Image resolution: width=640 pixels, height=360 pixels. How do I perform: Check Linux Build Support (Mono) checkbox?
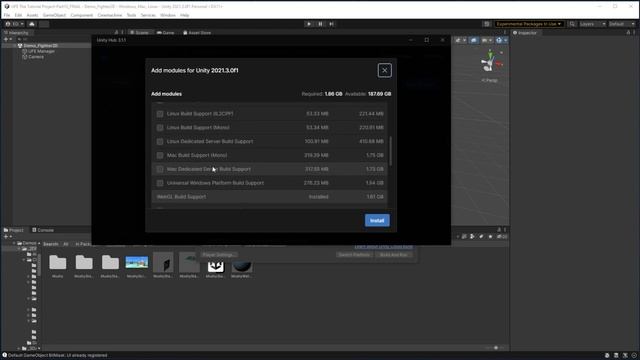[160, 128]
